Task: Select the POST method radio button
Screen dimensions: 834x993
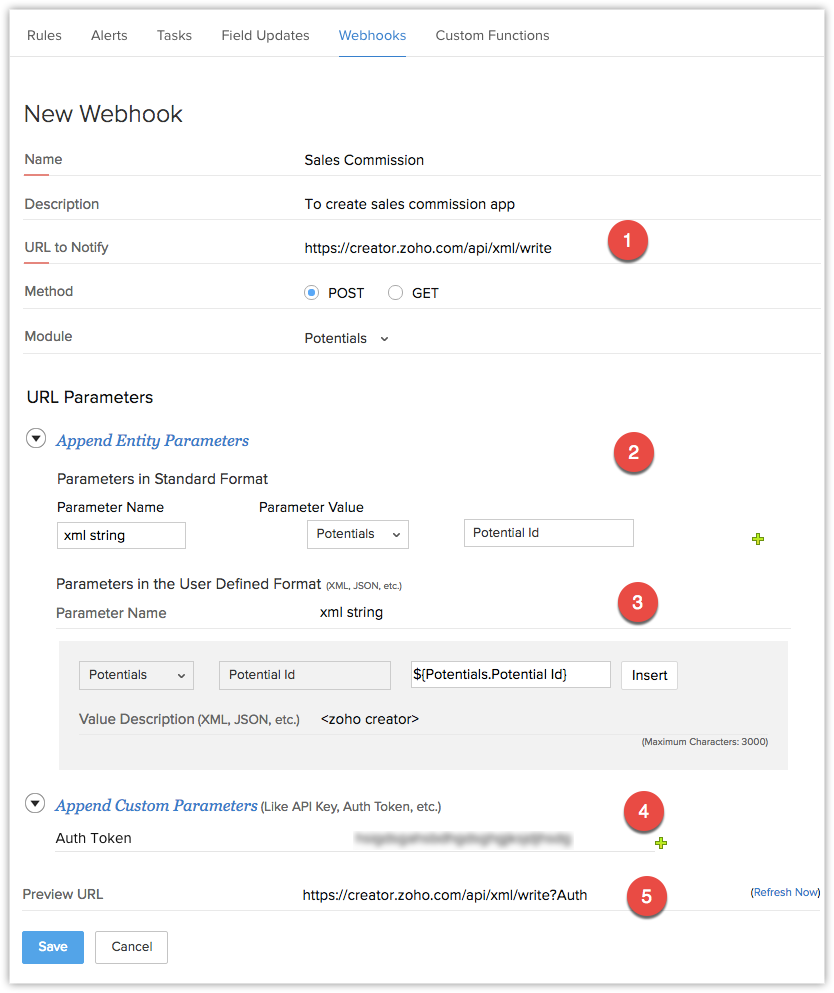Action: (312, 291)
